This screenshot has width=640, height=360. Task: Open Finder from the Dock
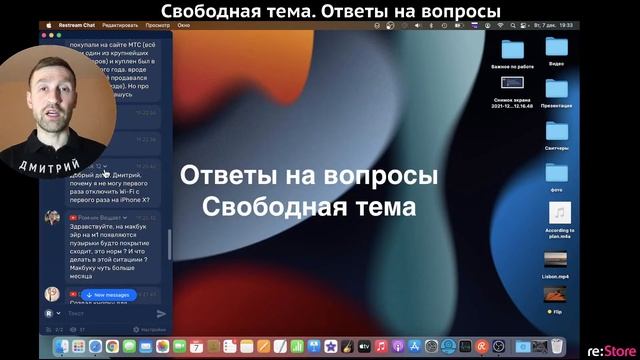click(x=62, y=347)
